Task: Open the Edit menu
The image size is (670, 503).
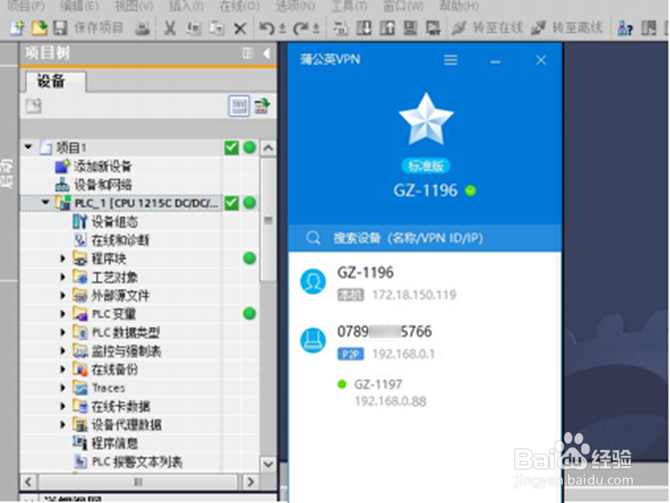Action: [x=79, y=6]
